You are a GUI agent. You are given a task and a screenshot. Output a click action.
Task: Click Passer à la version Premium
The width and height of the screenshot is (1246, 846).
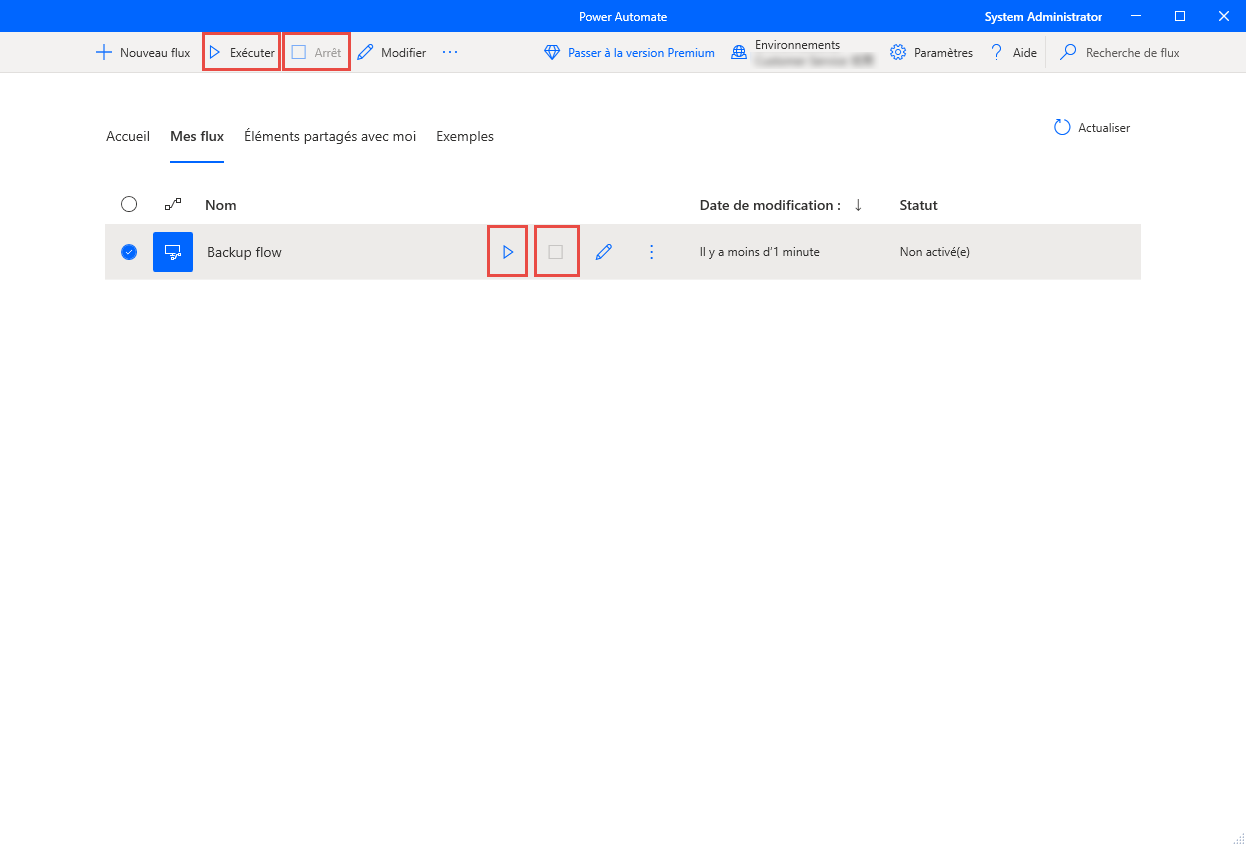[x=629, y=53]
